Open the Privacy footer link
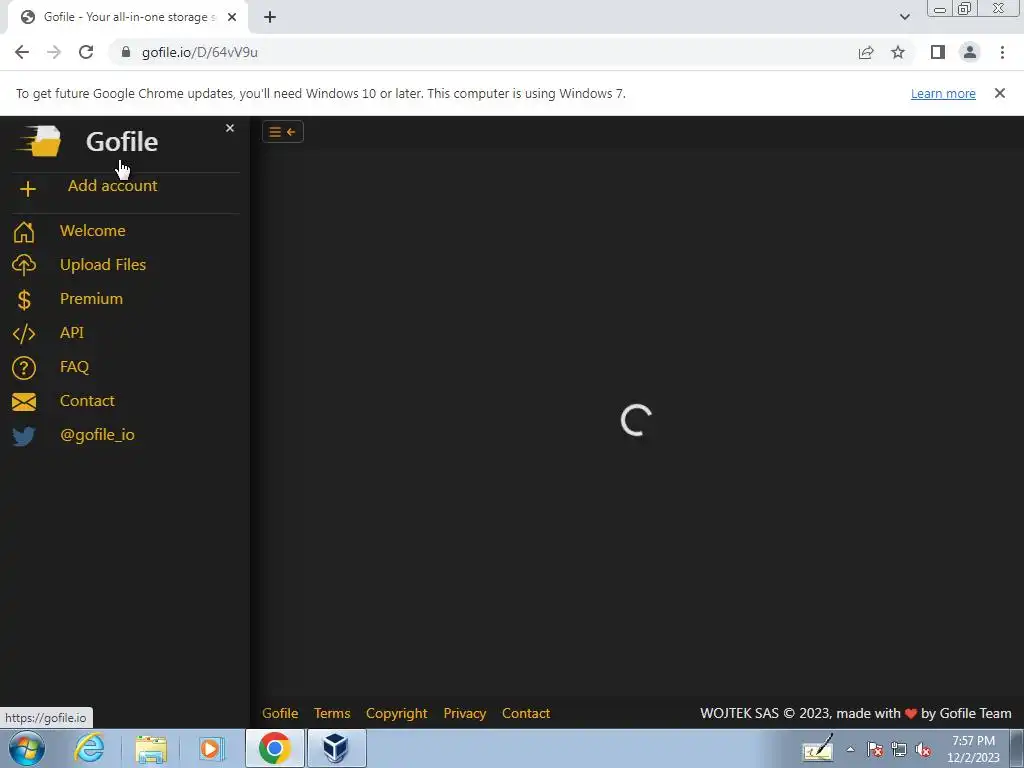 coord(465,713)
